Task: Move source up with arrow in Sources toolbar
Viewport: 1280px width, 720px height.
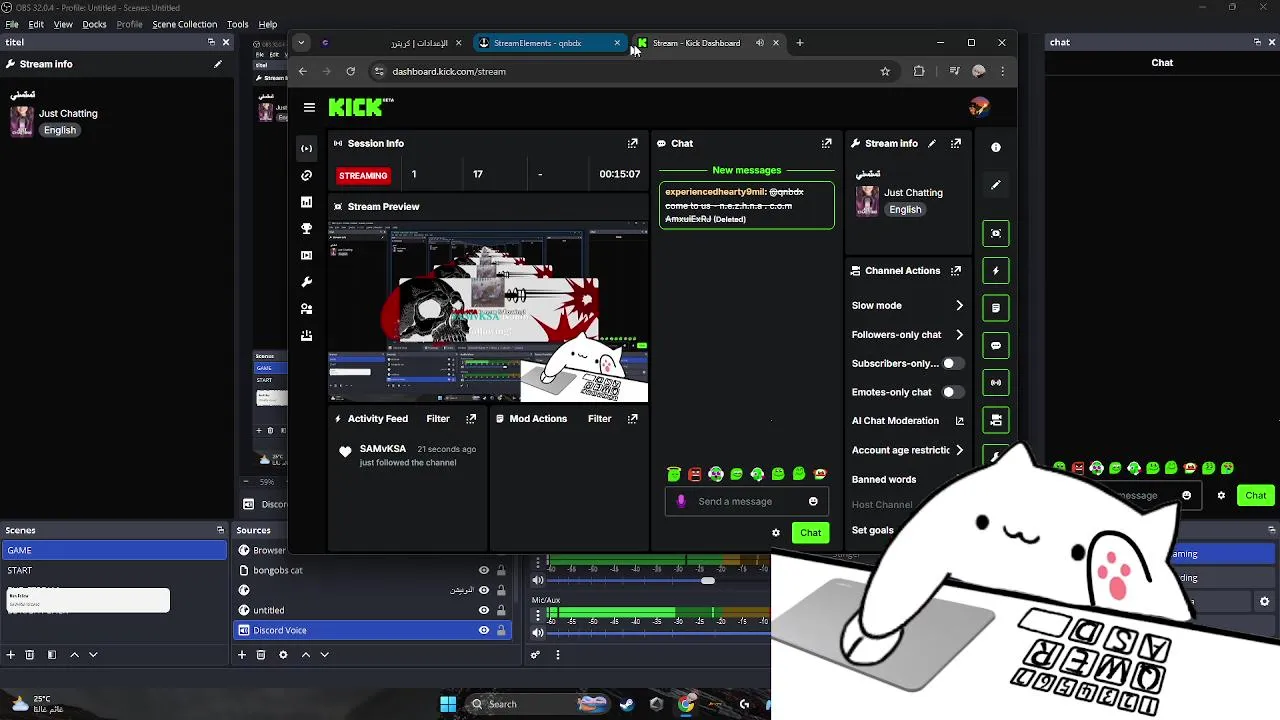Action: pos(306,655)
